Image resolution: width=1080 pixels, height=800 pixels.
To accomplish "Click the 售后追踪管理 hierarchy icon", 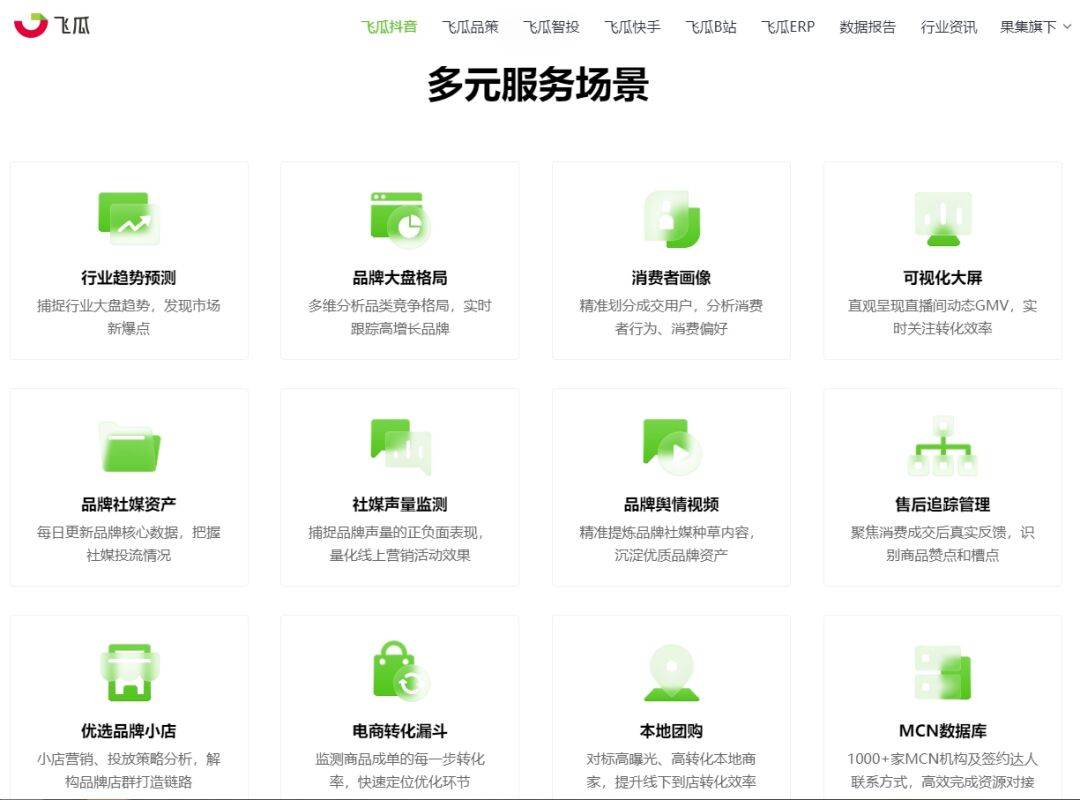I will (x=943, y=446).
